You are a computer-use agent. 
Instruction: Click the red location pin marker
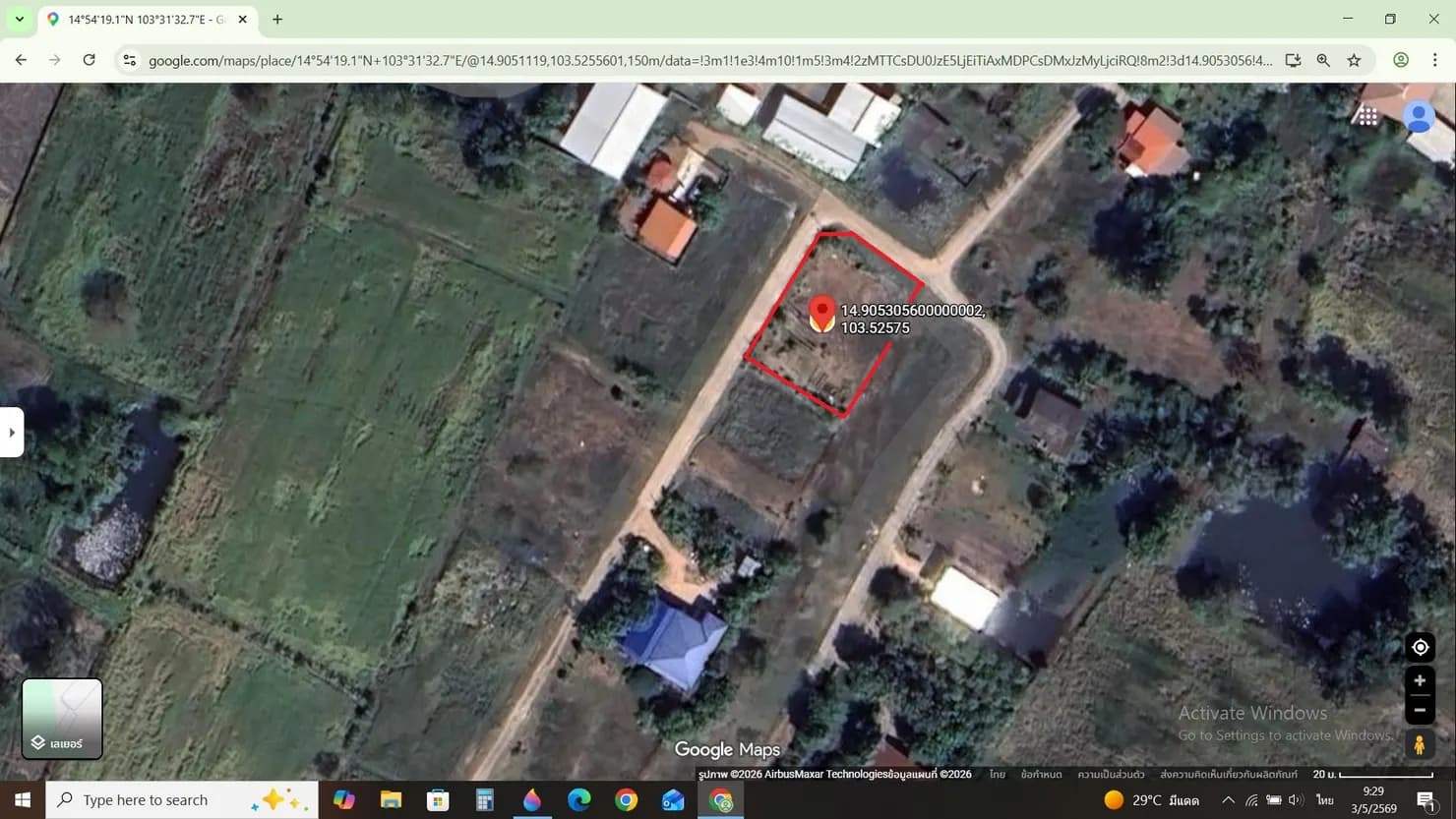pos(822,315)
